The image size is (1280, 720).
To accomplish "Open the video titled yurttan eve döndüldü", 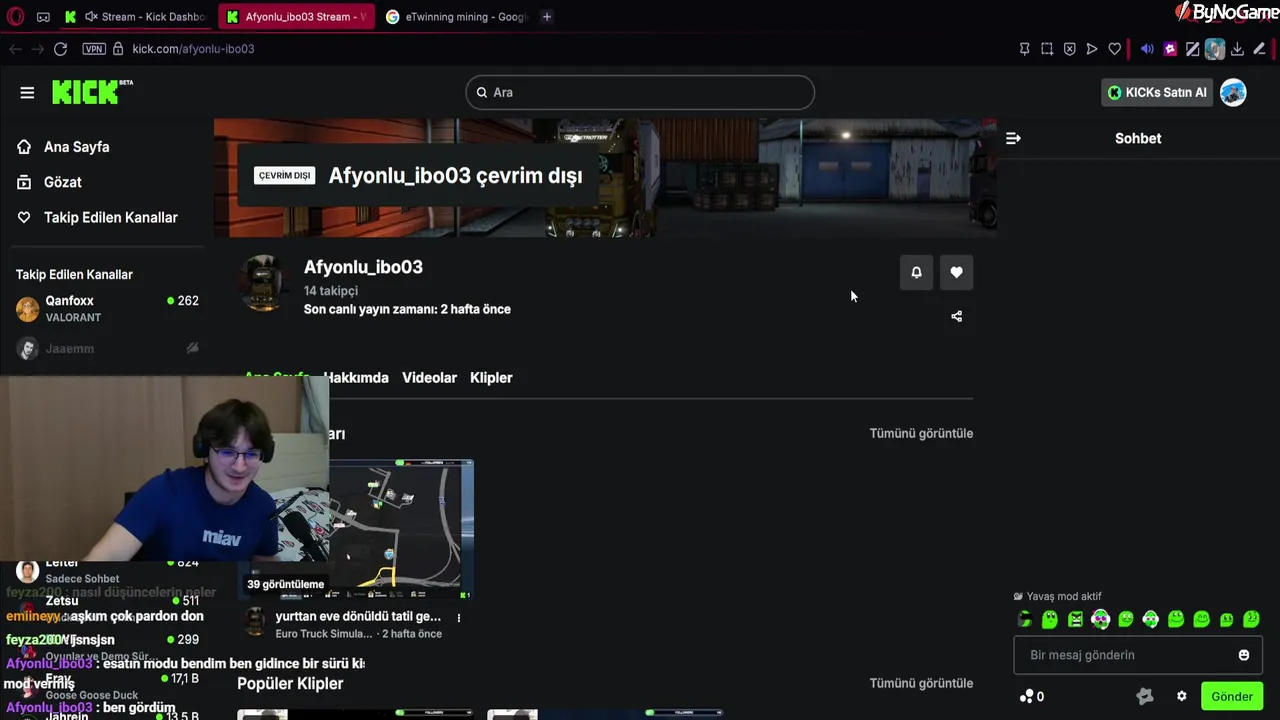I will coord(358,616).
